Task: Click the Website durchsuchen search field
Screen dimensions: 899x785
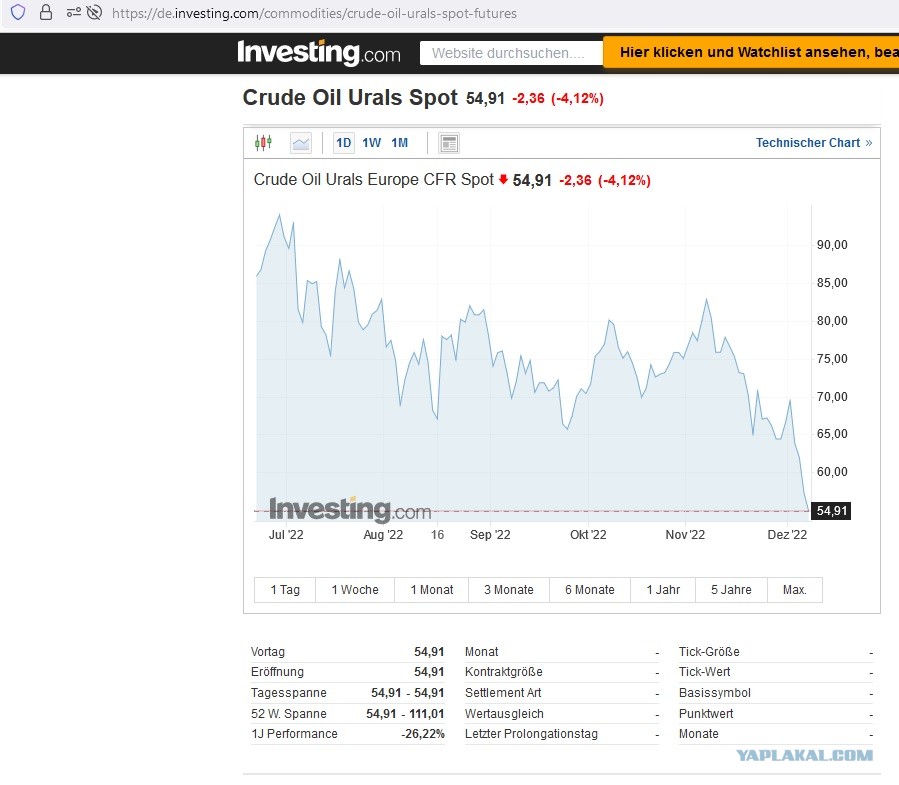Action: coord(510,53)
